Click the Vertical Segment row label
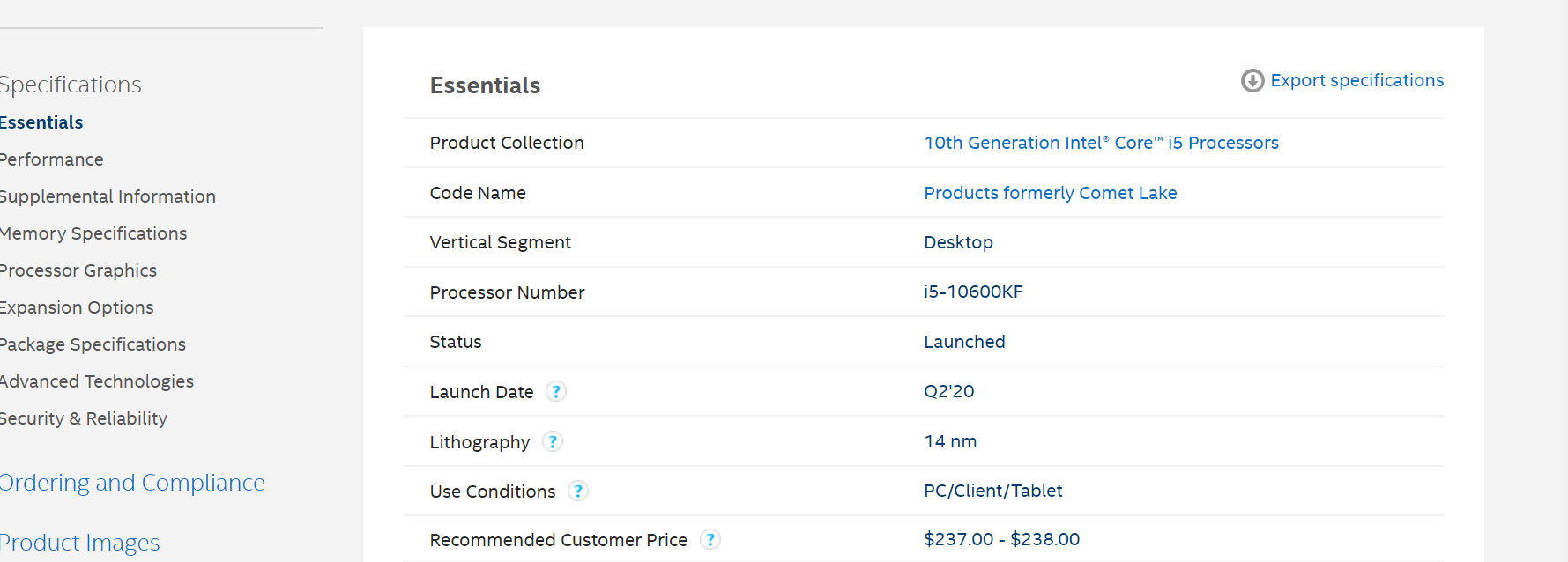This screenshot has height=562, width=1568. [501, 242]
